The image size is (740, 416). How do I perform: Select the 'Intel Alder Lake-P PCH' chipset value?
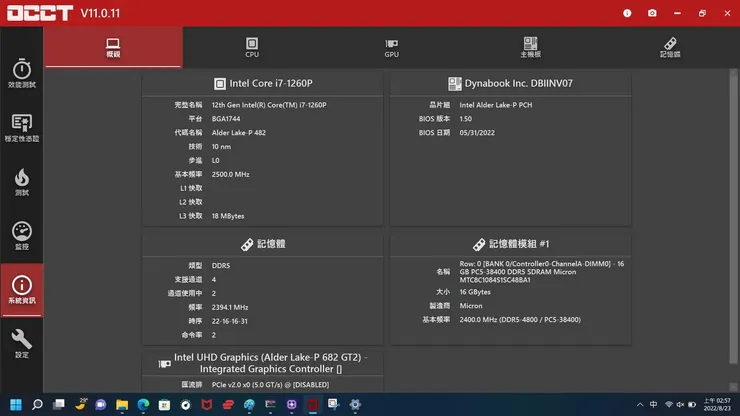pyautogui.click(x=496, y=105)
